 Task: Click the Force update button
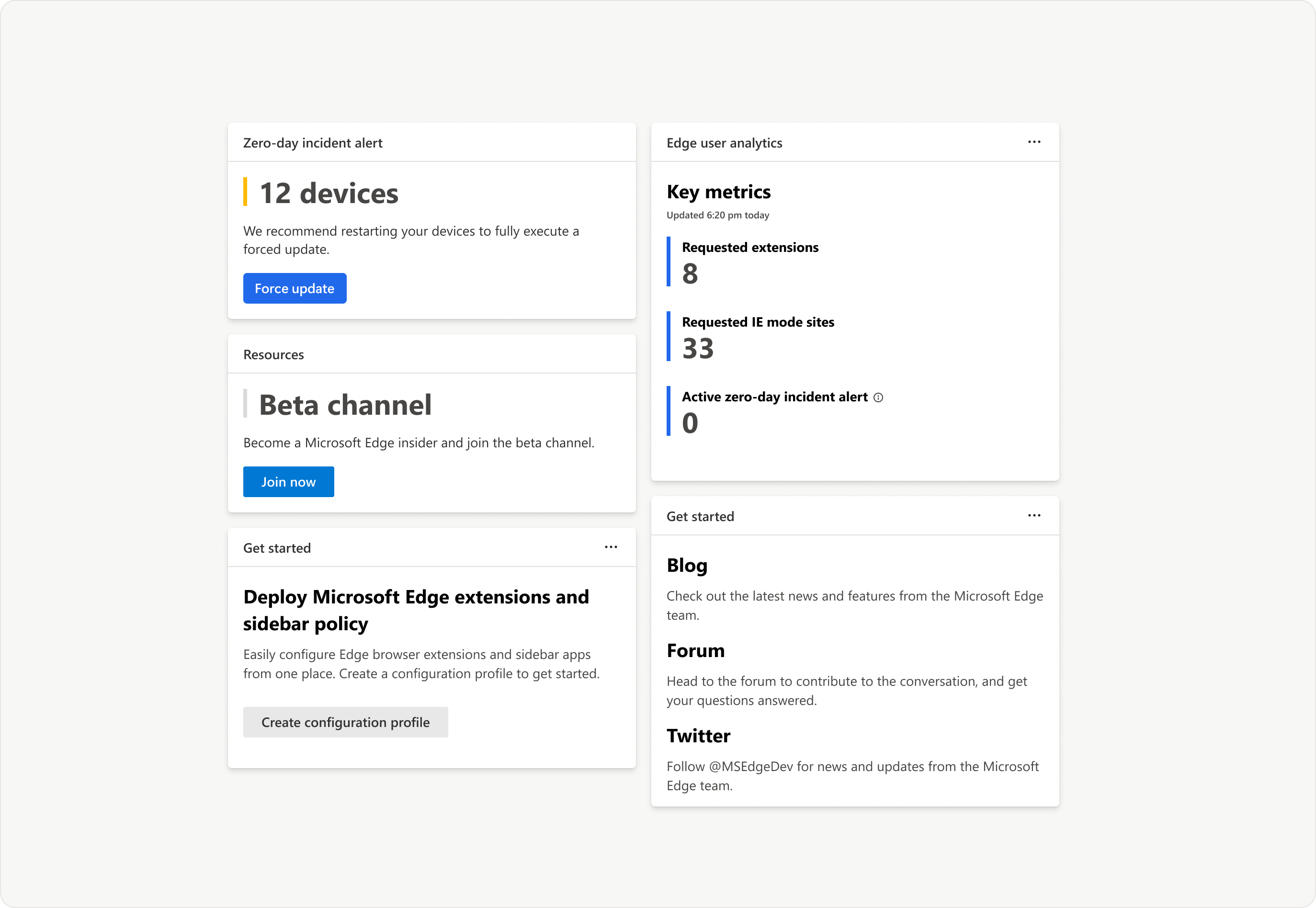click(295, 288)
